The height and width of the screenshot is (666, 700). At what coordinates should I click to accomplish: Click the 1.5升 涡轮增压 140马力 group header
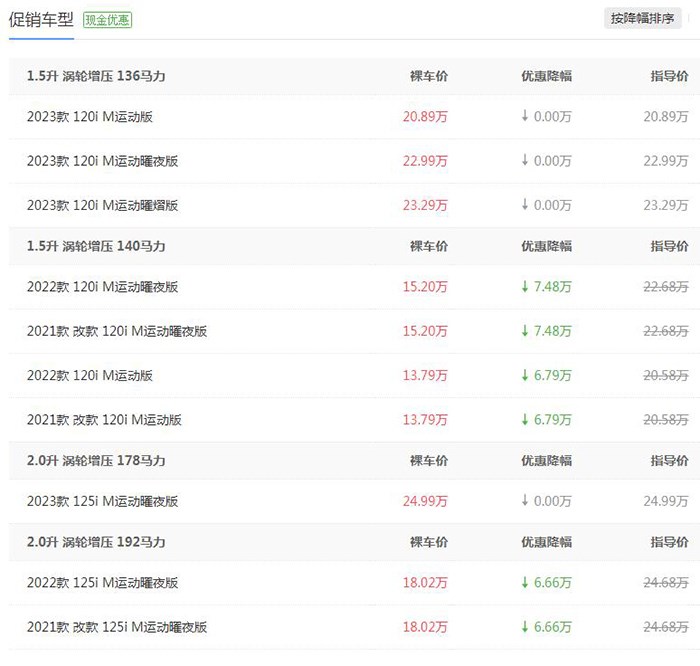[96, 246]
